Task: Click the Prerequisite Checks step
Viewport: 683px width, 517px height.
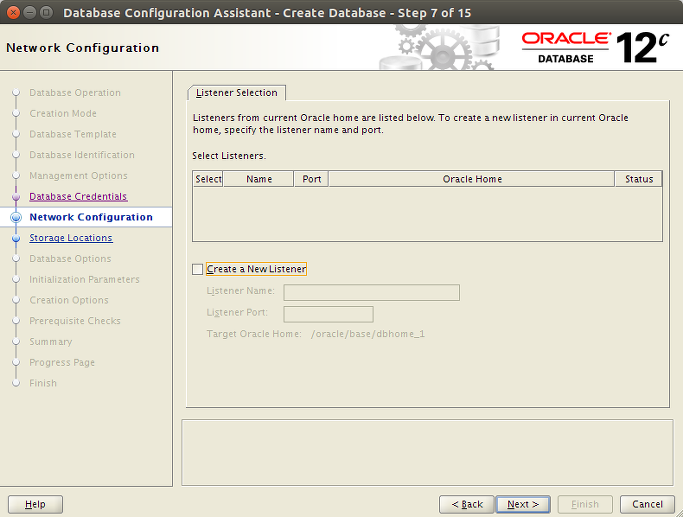Action: pyautogui.click(x=75, y=321)
